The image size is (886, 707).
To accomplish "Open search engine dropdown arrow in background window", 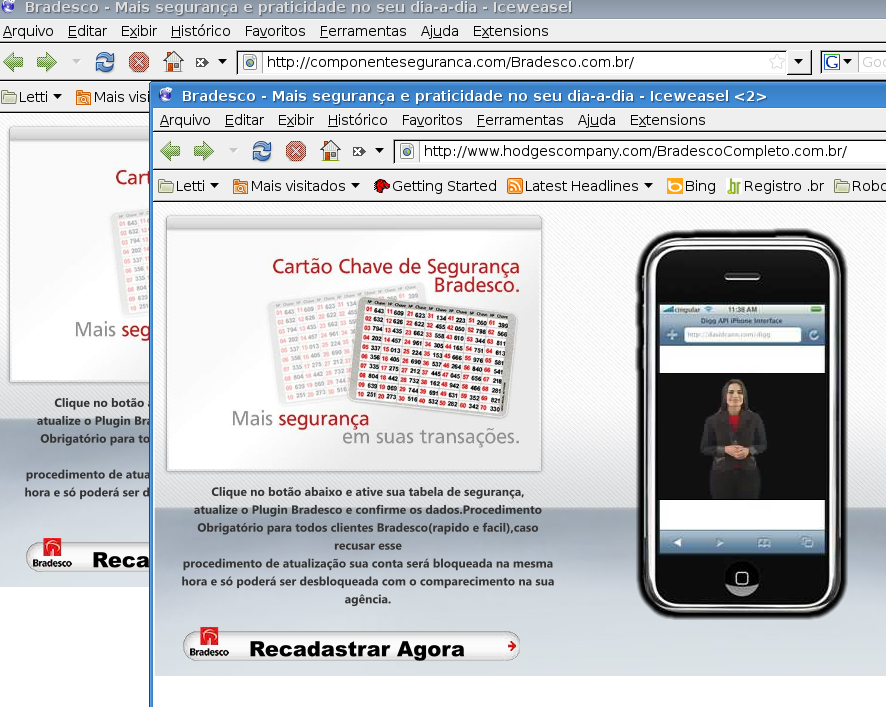I will point(848,62).
